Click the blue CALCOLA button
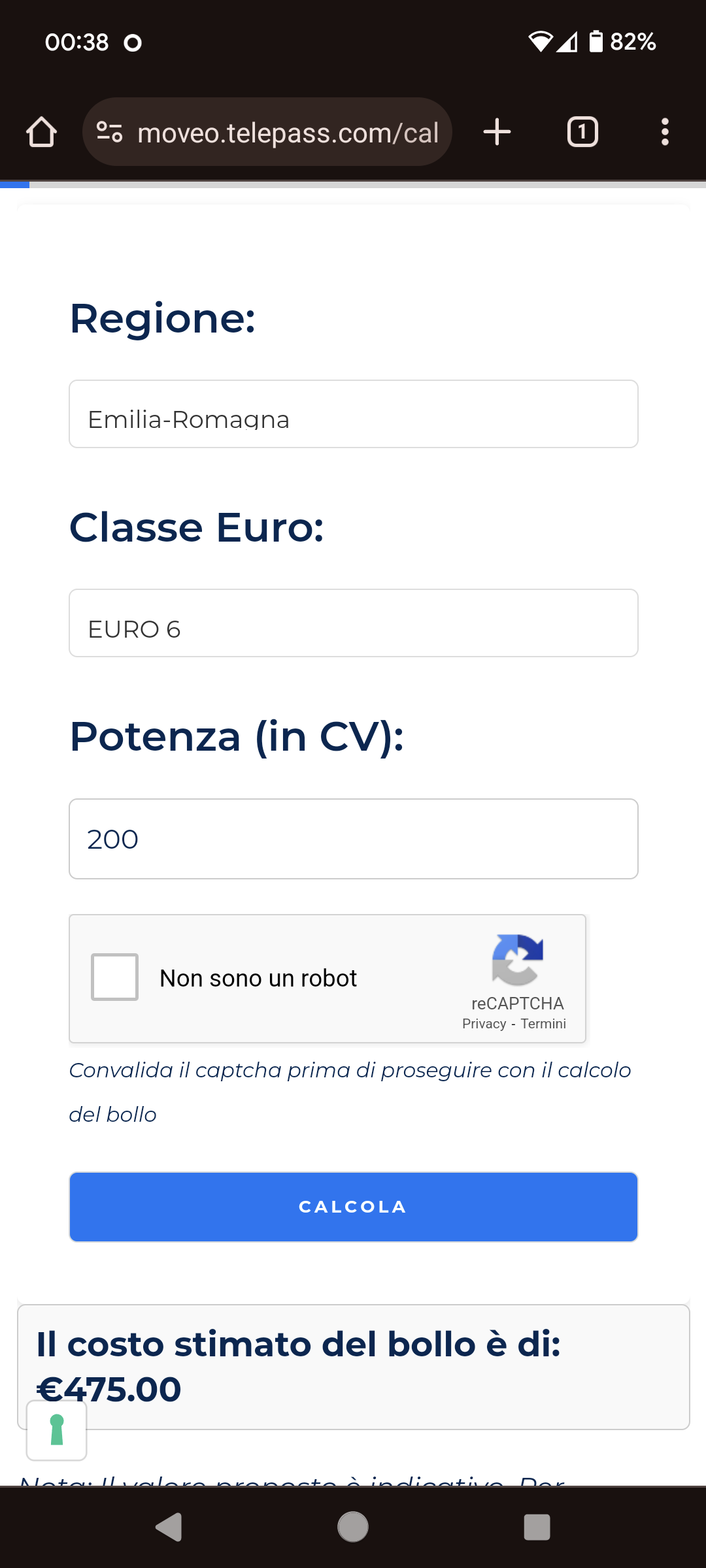 pos(354,1207)
